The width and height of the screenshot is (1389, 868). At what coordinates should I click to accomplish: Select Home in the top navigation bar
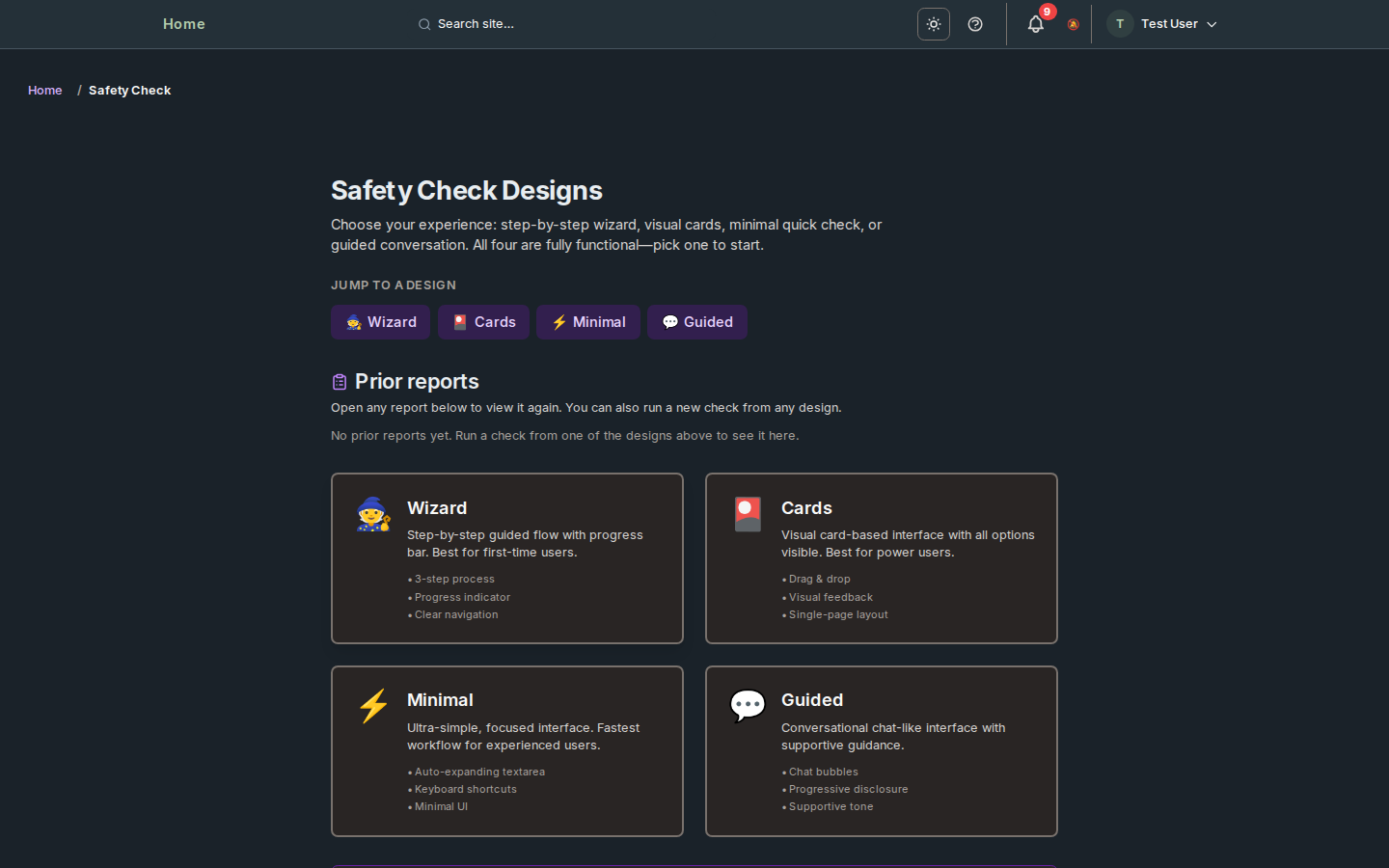coord(183,24)
